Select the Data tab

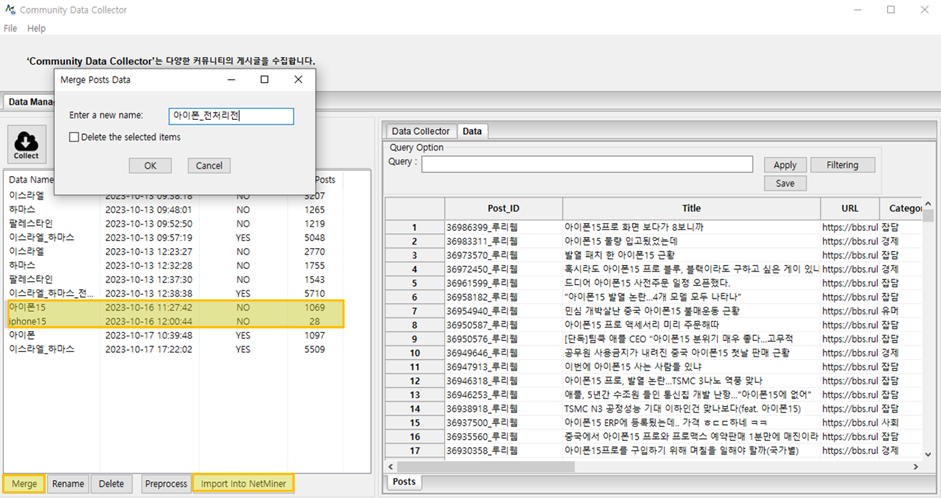[472, 131]
